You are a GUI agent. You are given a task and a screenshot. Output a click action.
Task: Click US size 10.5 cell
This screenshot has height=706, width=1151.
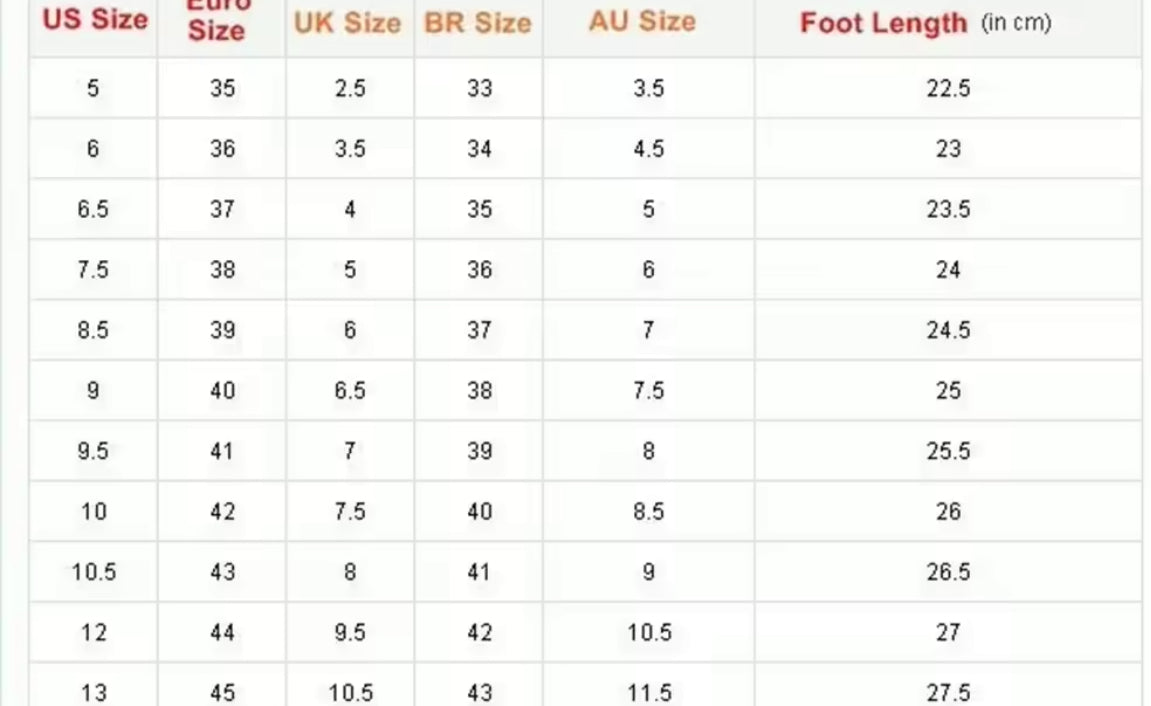93,572
